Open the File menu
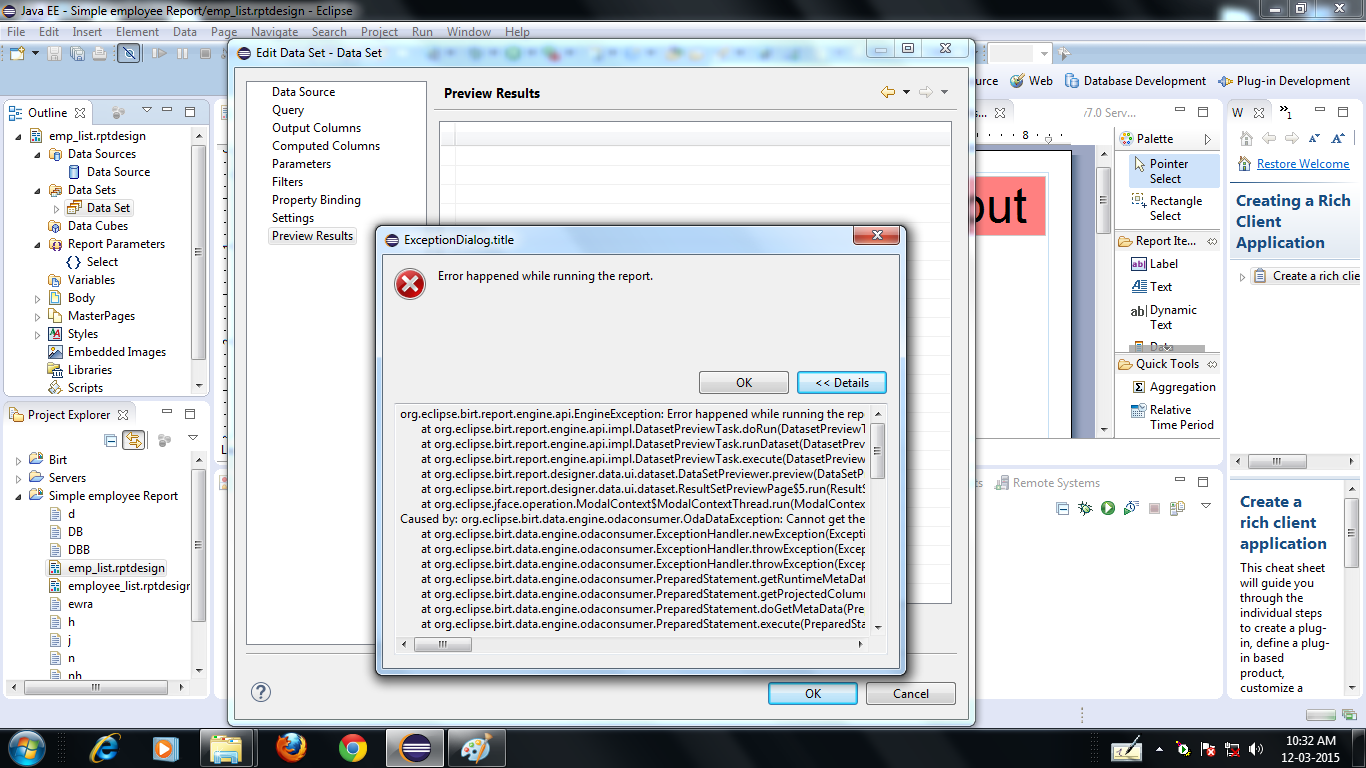 coord(16,32)
